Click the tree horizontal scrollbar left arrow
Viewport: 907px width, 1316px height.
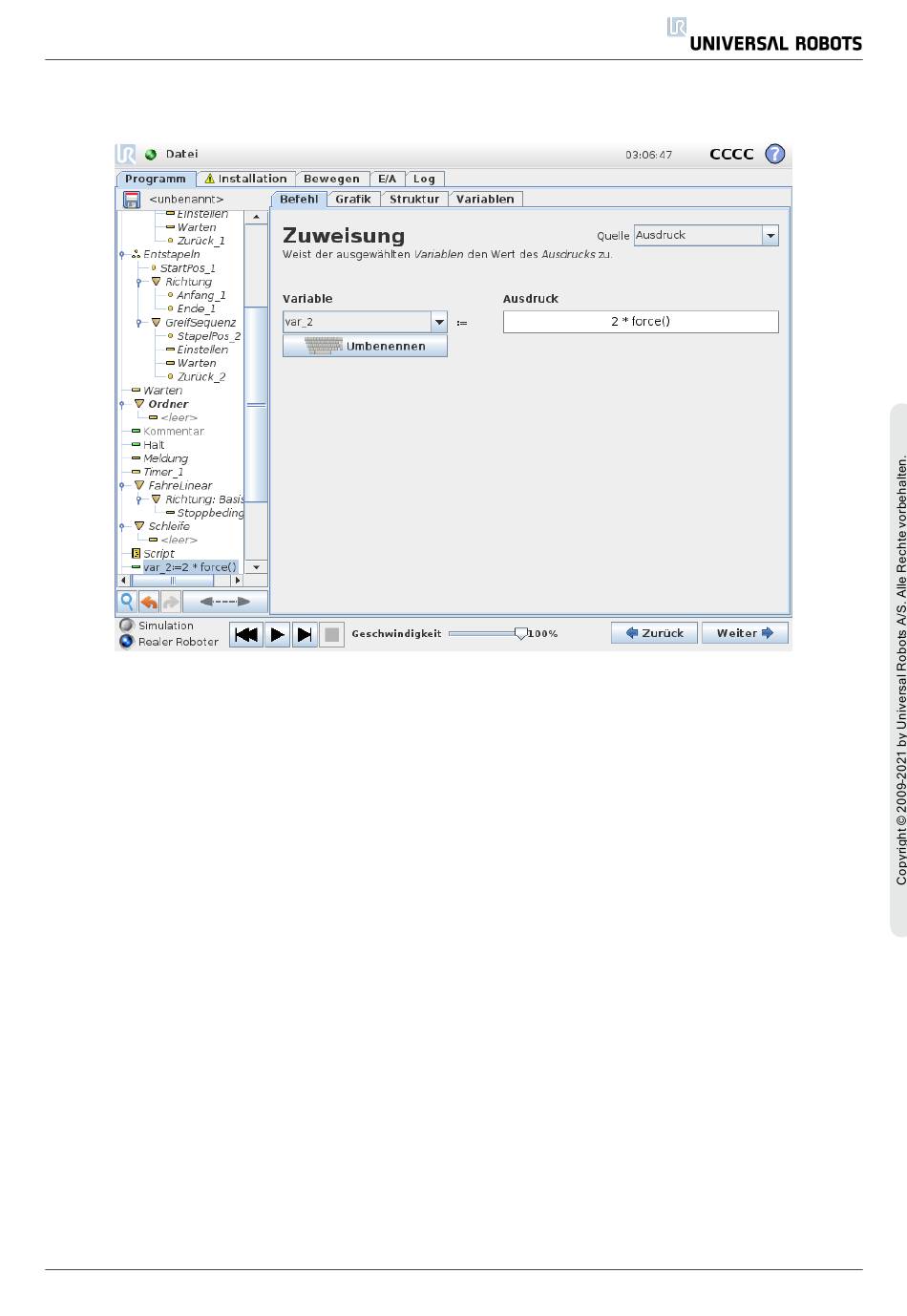click(123, 581)
